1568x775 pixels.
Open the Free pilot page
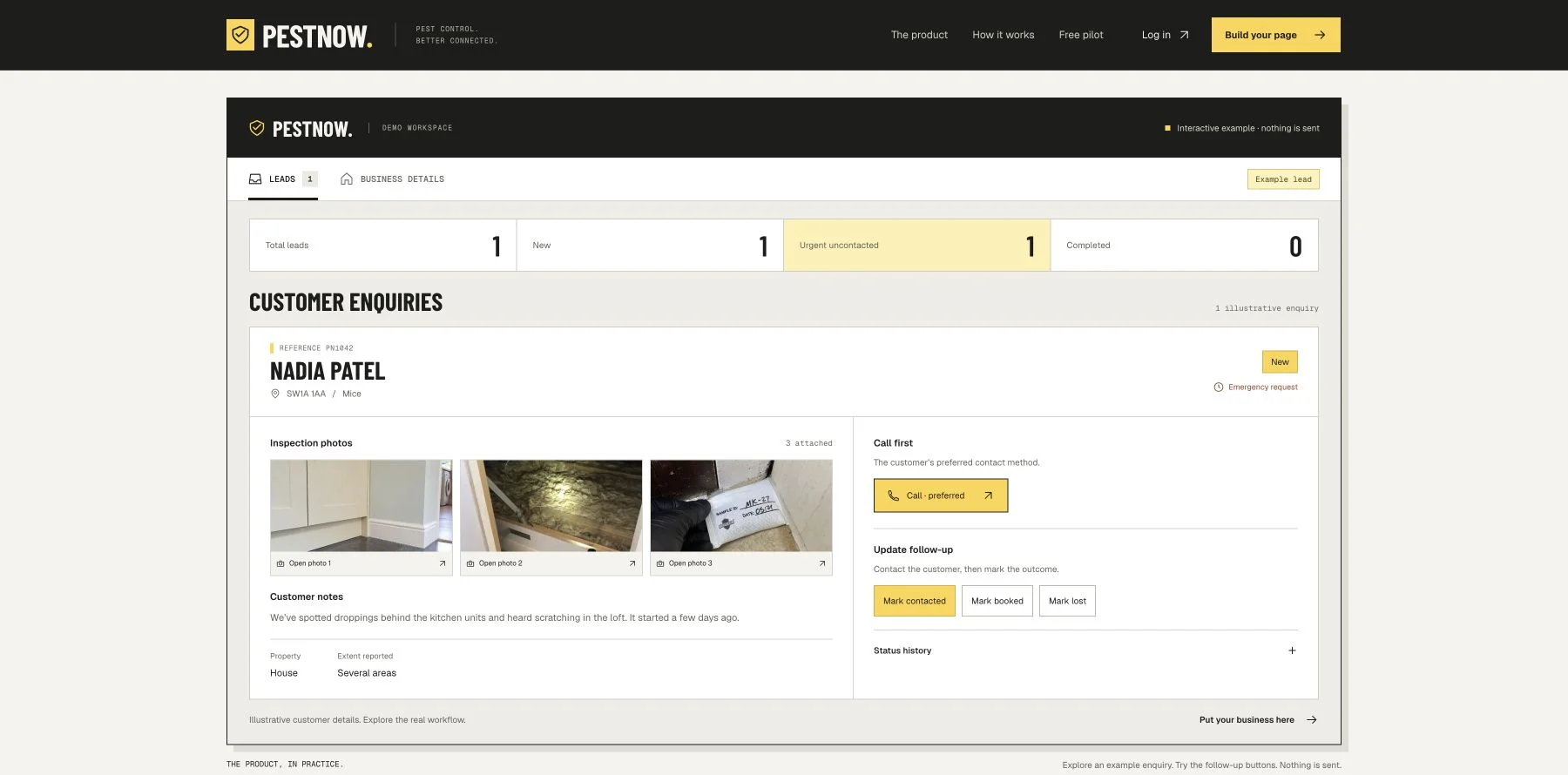point(1081,35)
